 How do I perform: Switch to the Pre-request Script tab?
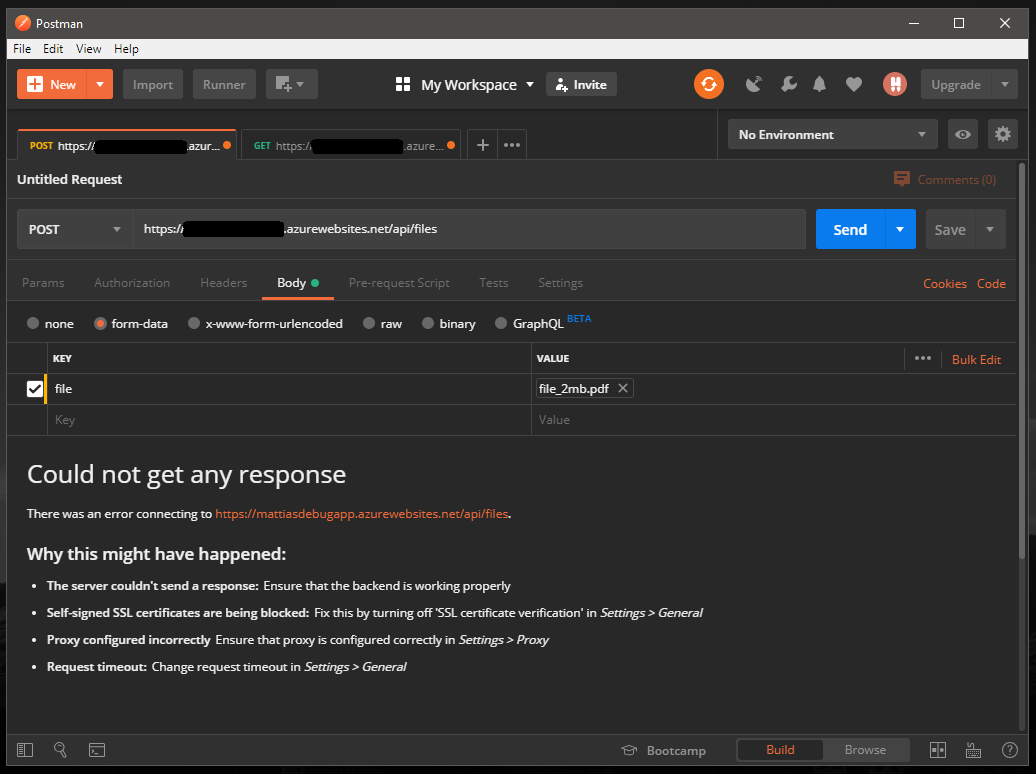point(399,283)
